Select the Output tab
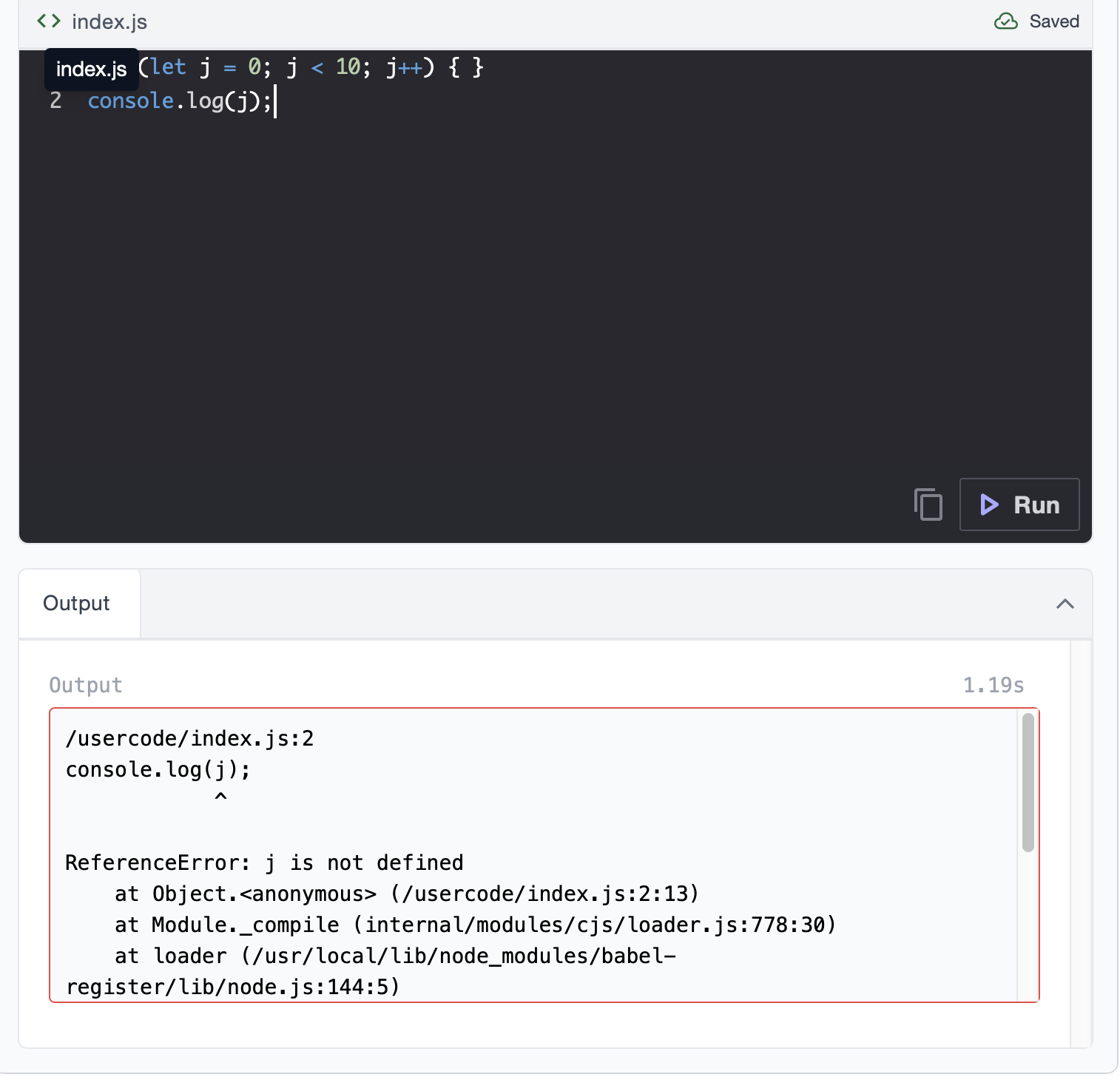This screenshot has height=1077, width=1120. [78, 604]
